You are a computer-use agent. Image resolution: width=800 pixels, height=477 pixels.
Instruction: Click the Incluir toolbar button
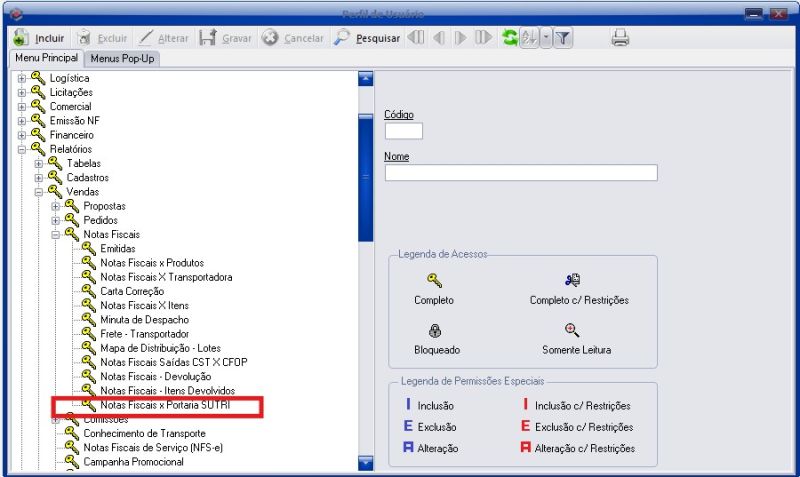pos(40,38)
